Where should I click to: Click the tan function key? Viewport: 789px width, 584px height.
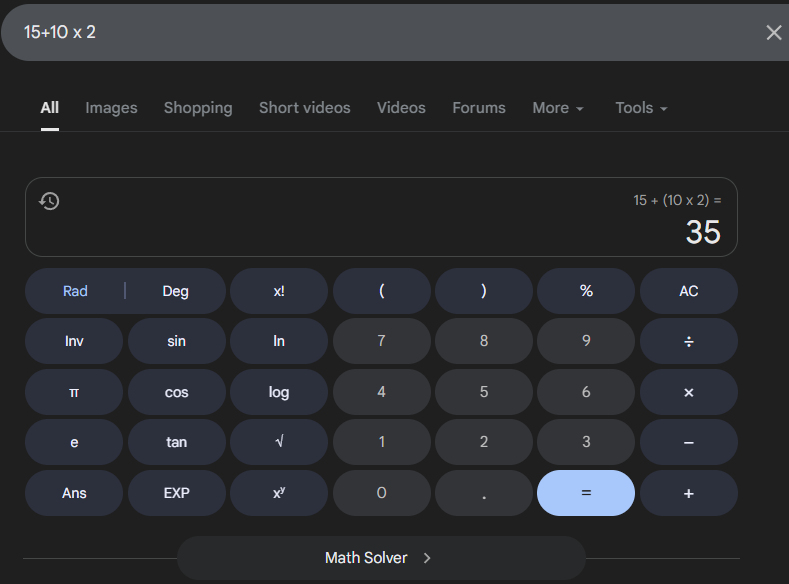[x=177, y=442]
